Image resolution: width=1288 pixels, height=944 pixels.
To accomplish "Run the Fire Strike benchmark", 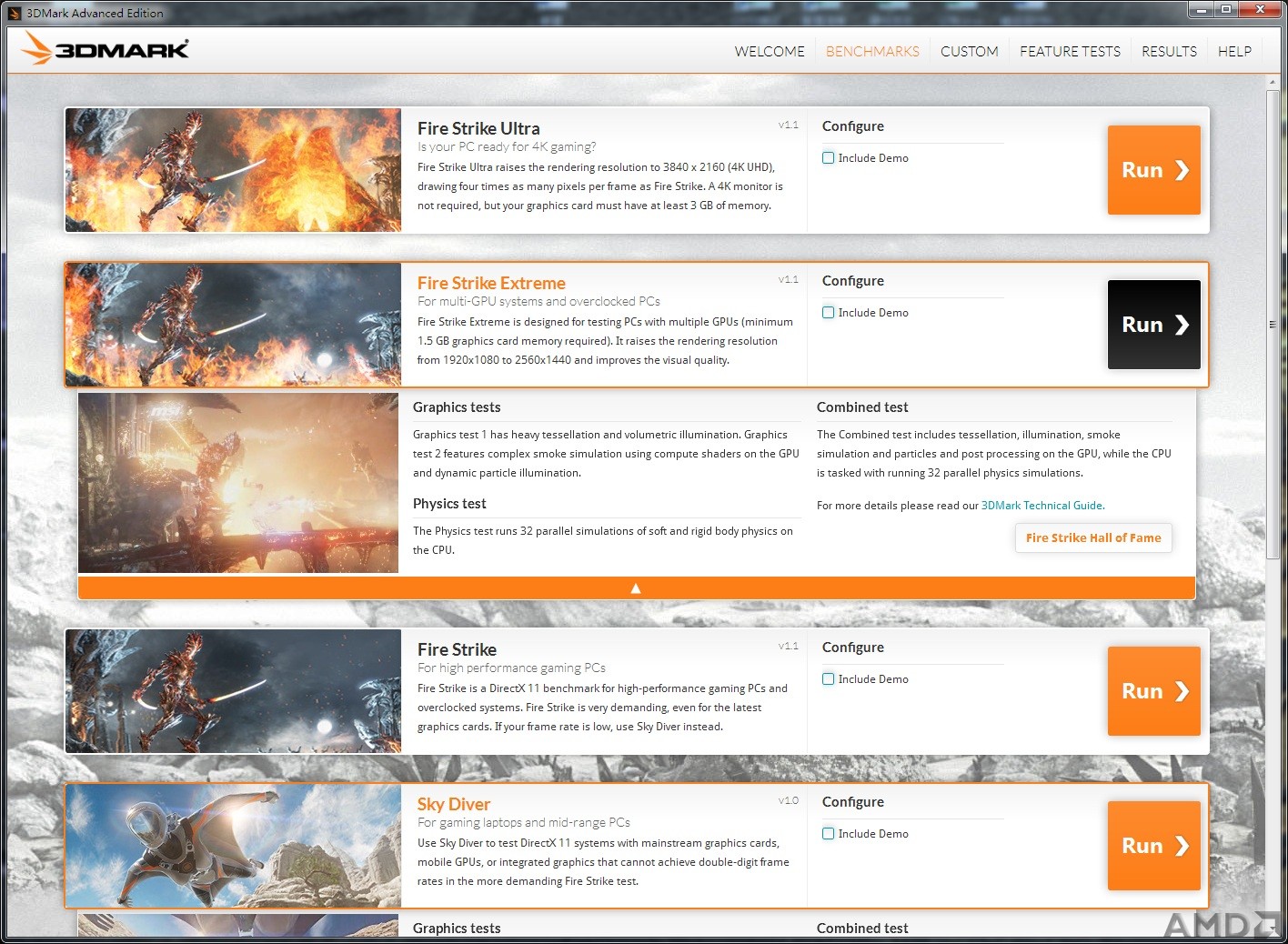I will coord(1154,691).
